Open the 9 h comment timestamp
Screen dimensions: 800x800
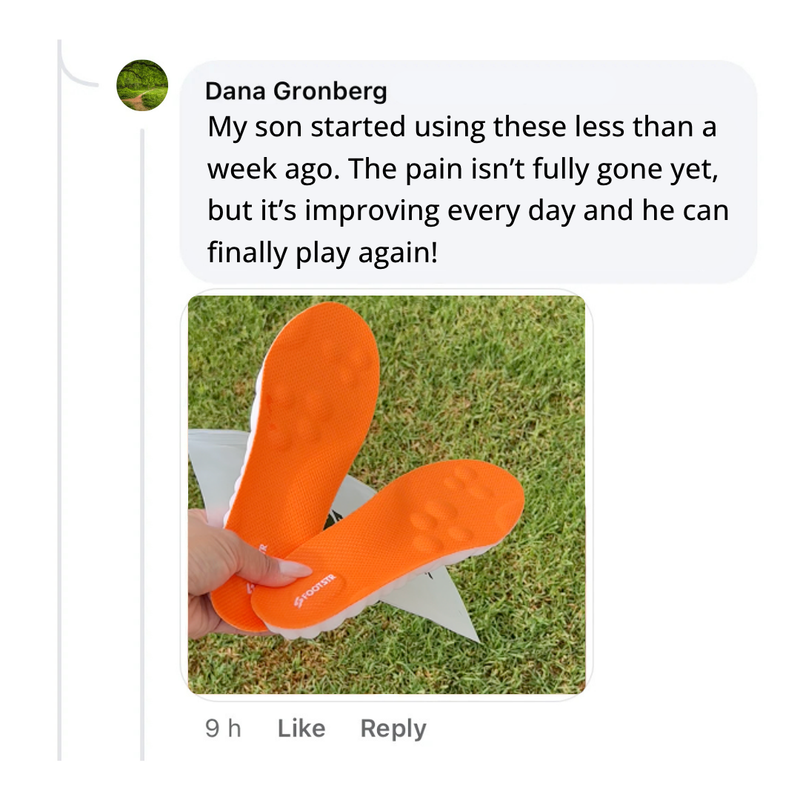(223, 728)
